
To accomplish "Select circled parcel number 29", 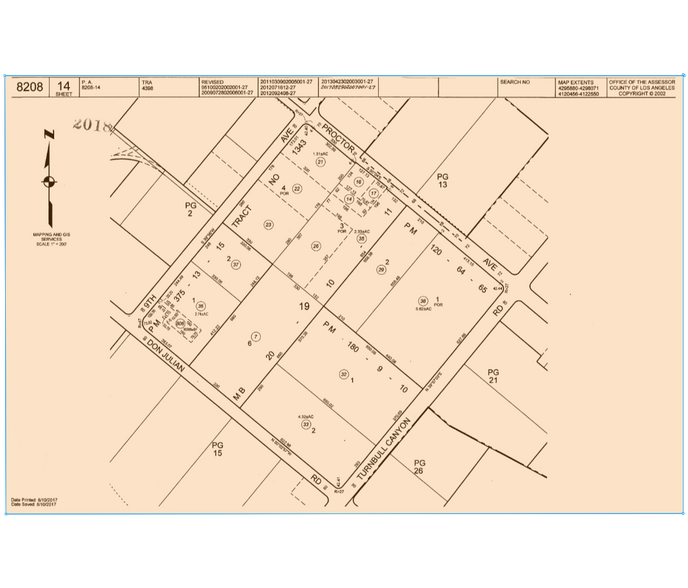I will [x=381, y=269].
